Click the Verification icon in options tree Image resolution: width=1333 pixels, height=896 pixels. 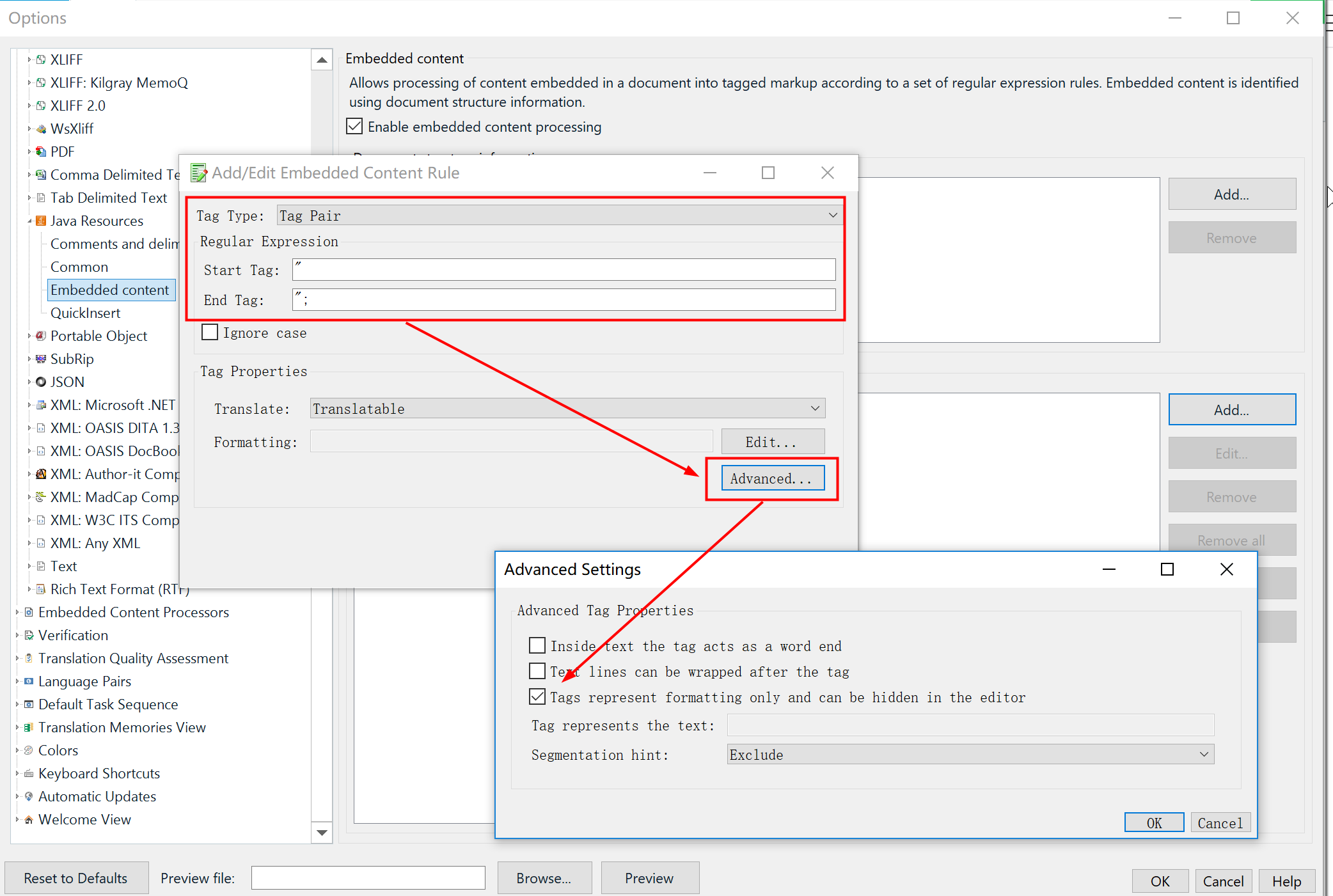tap(29, 635)
